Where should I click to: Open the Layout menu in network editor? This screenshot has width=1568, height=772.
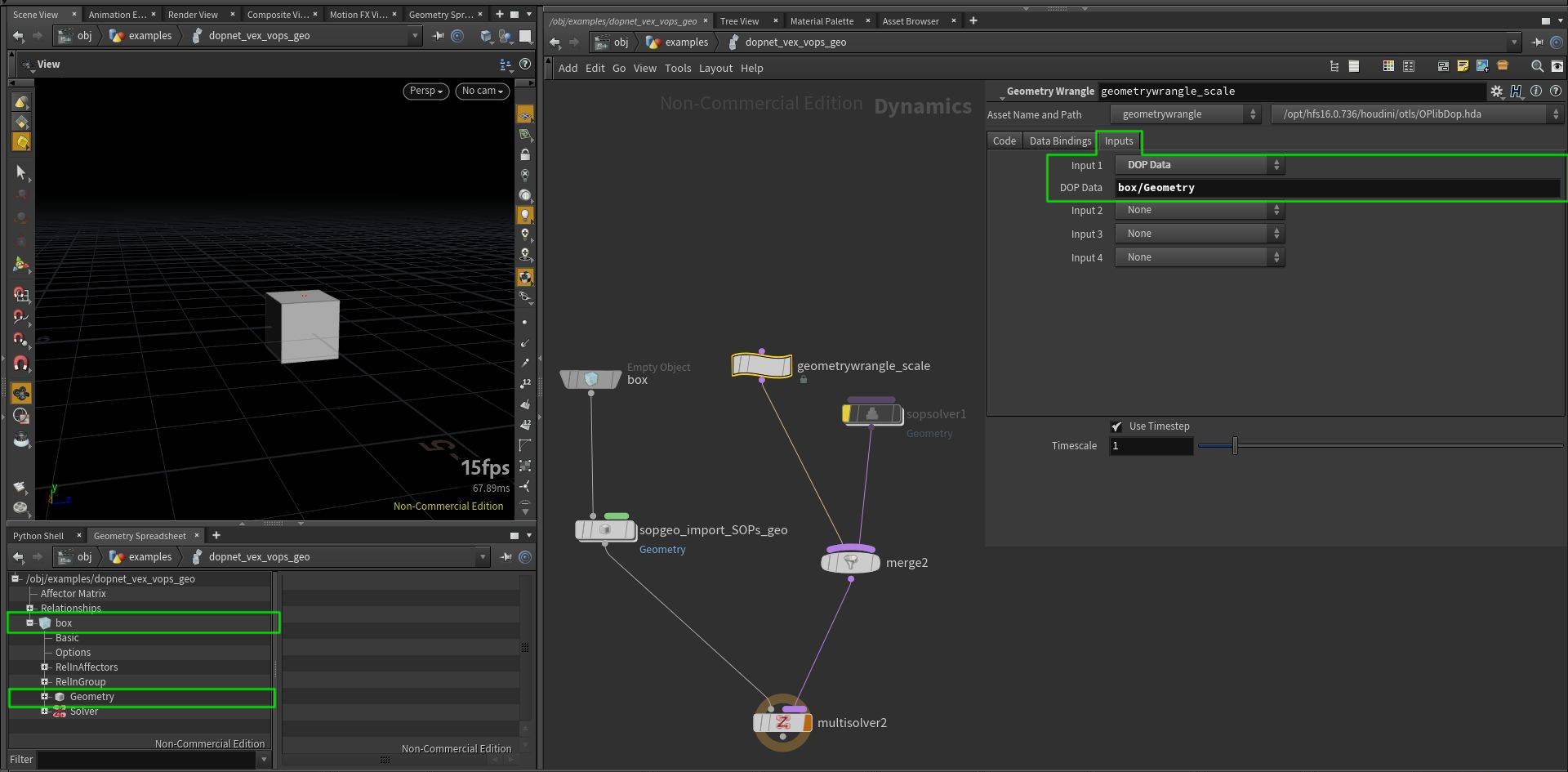715,69
